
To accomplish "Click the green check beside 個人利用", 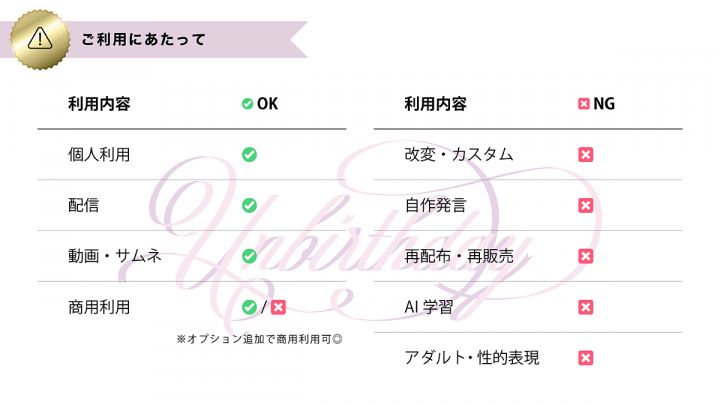I will (249, 154).
